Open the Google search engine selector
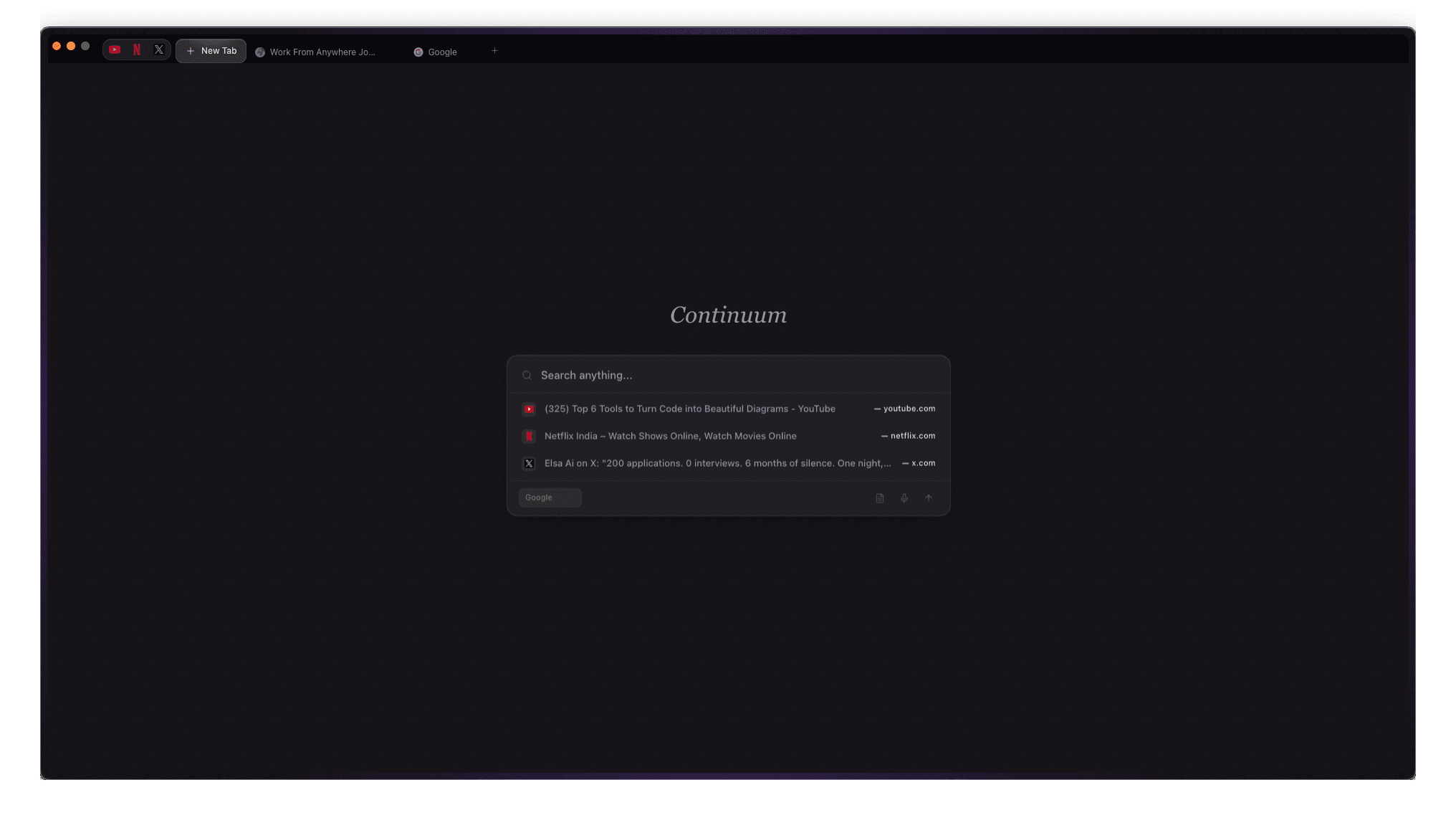This screenshot has height=833, width=1456. 550,498
